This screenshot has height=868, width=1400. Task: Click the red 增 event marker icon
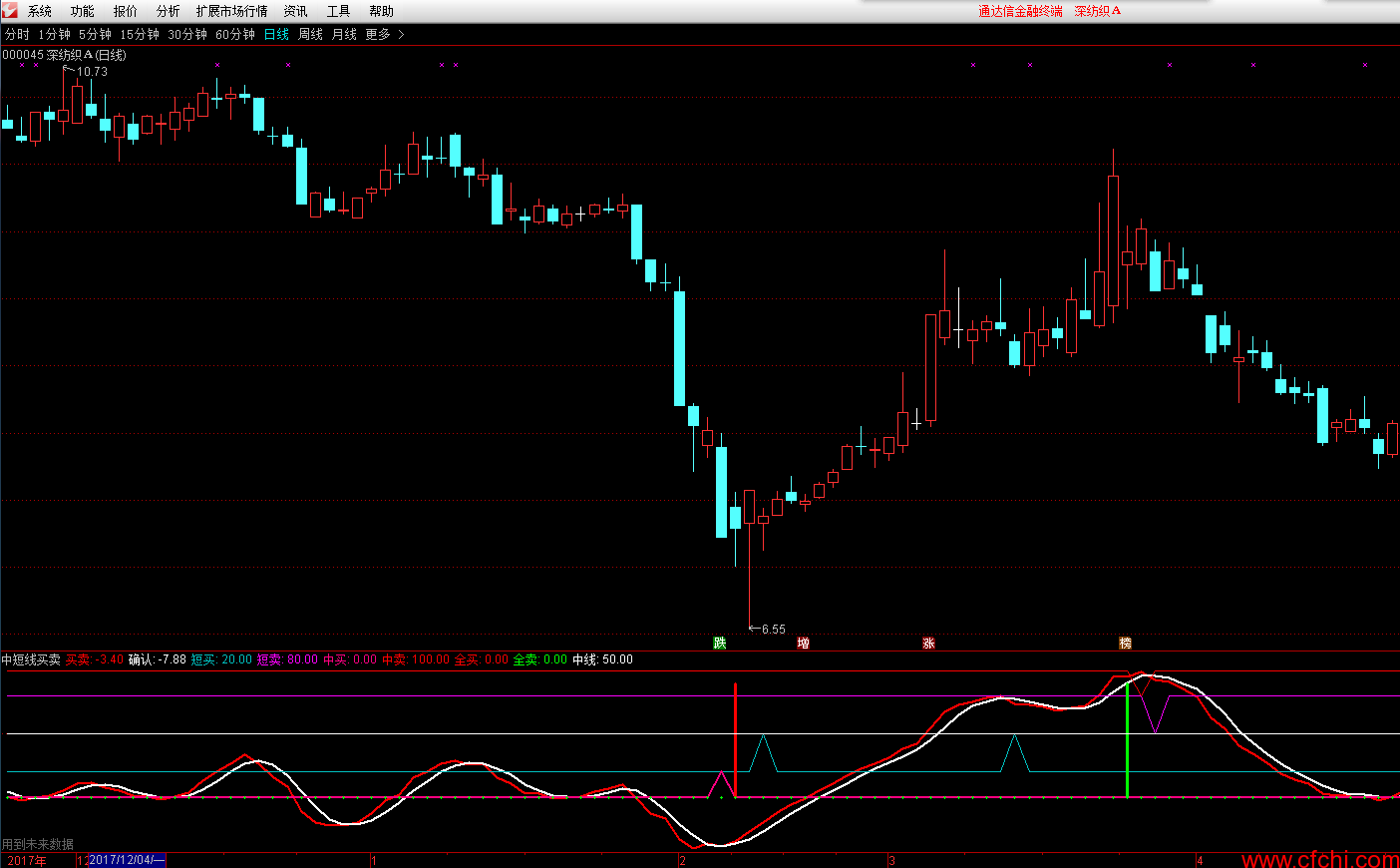pyautogui.click(x=804, y=643)
